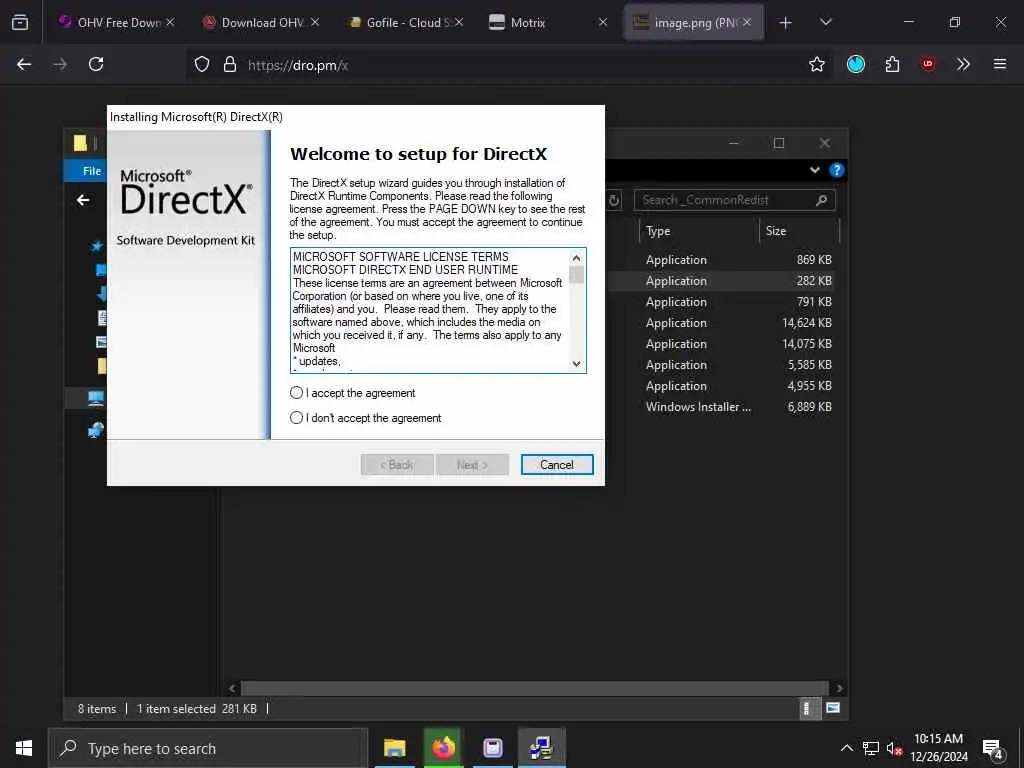
Task: Open a new browser tab with plus
Action: click(786, 23)
